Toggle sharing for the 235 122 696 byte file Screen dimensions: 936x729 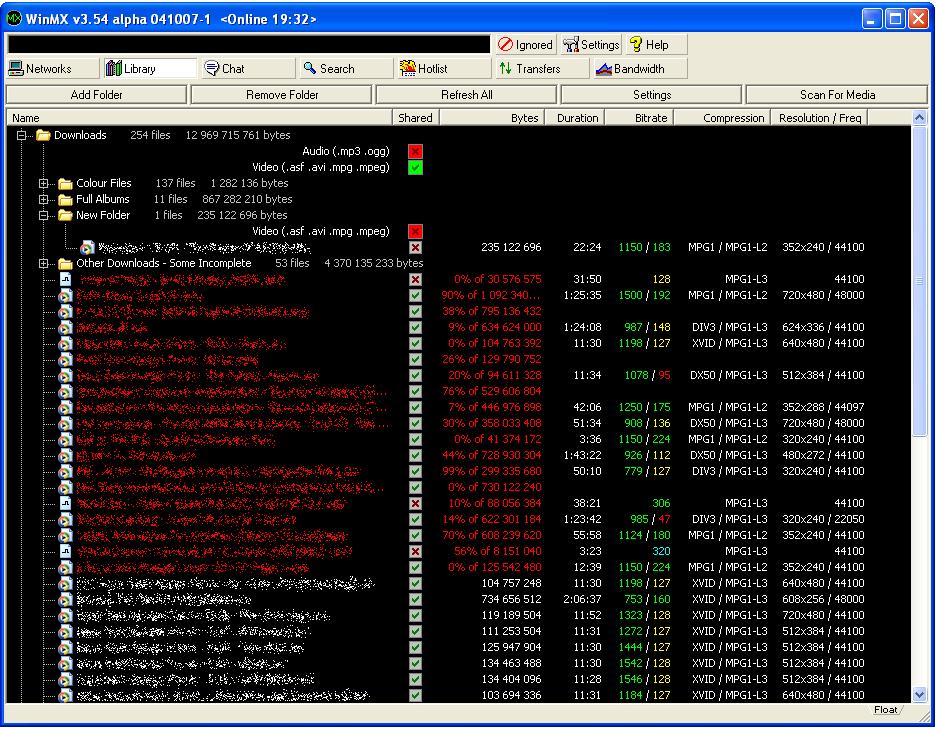415,248
